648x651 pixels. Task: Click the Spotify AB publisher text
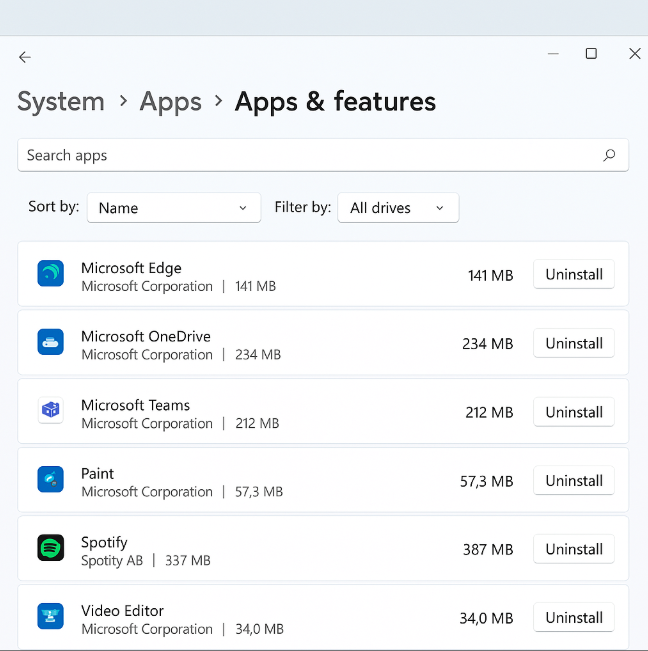[112, 561]
